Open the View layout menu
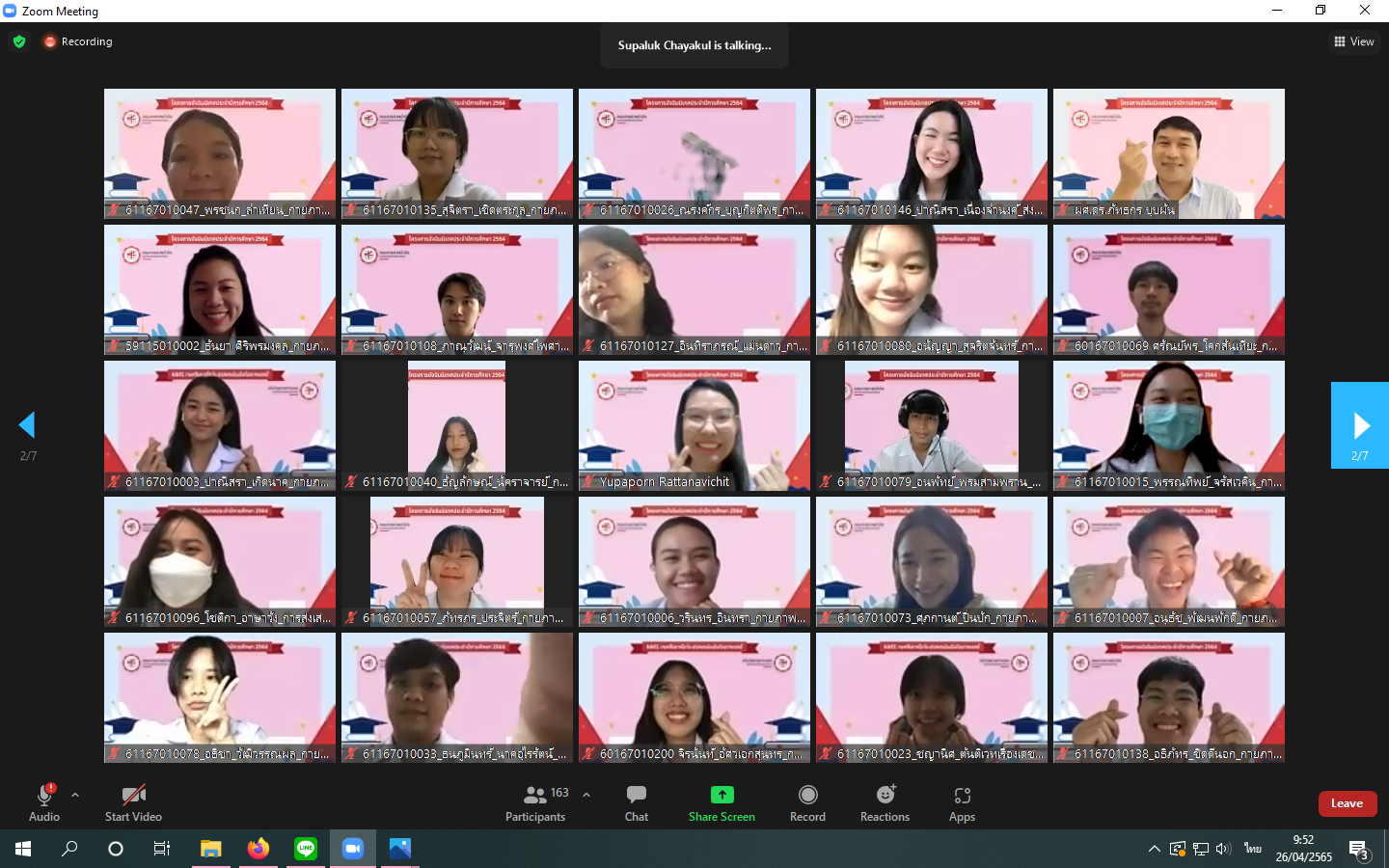The height and width of the screenshot is (868, 1389). tap(1354, 41)
